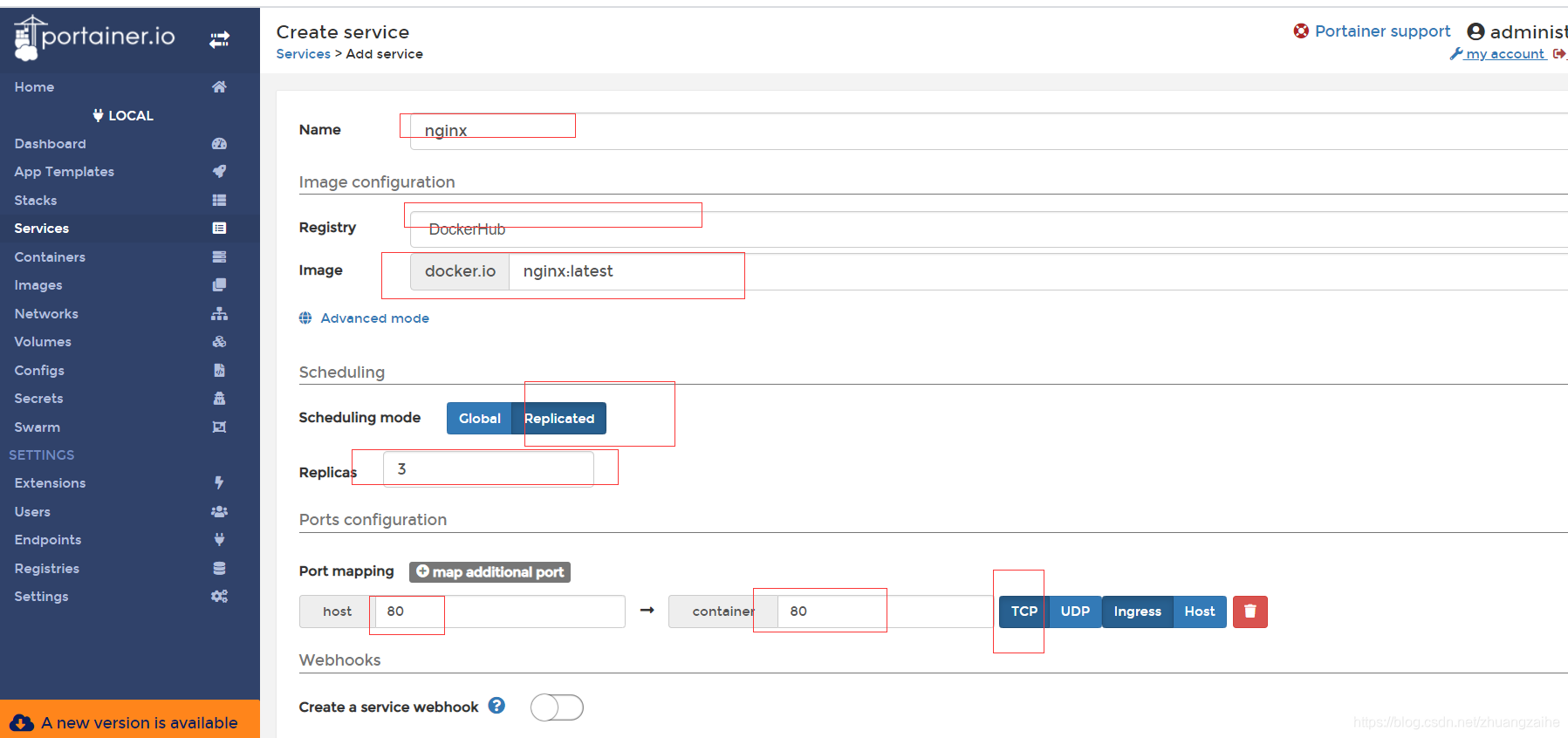Focus the container port 80 field
Viewport: 1568px width, 738px height.
885,612
